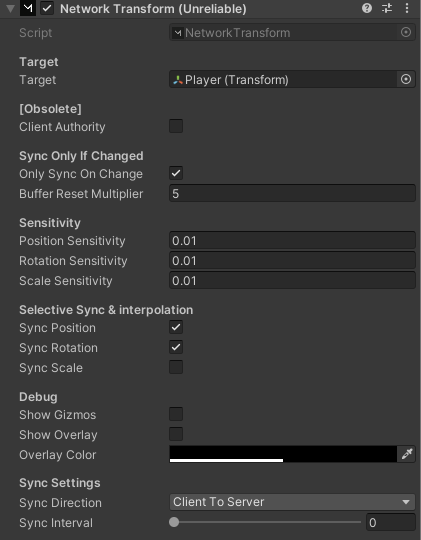421x540 pixels.
Task: Open the Overlay Color swatch
Action: pyautogui.click(x=283, y=454)
